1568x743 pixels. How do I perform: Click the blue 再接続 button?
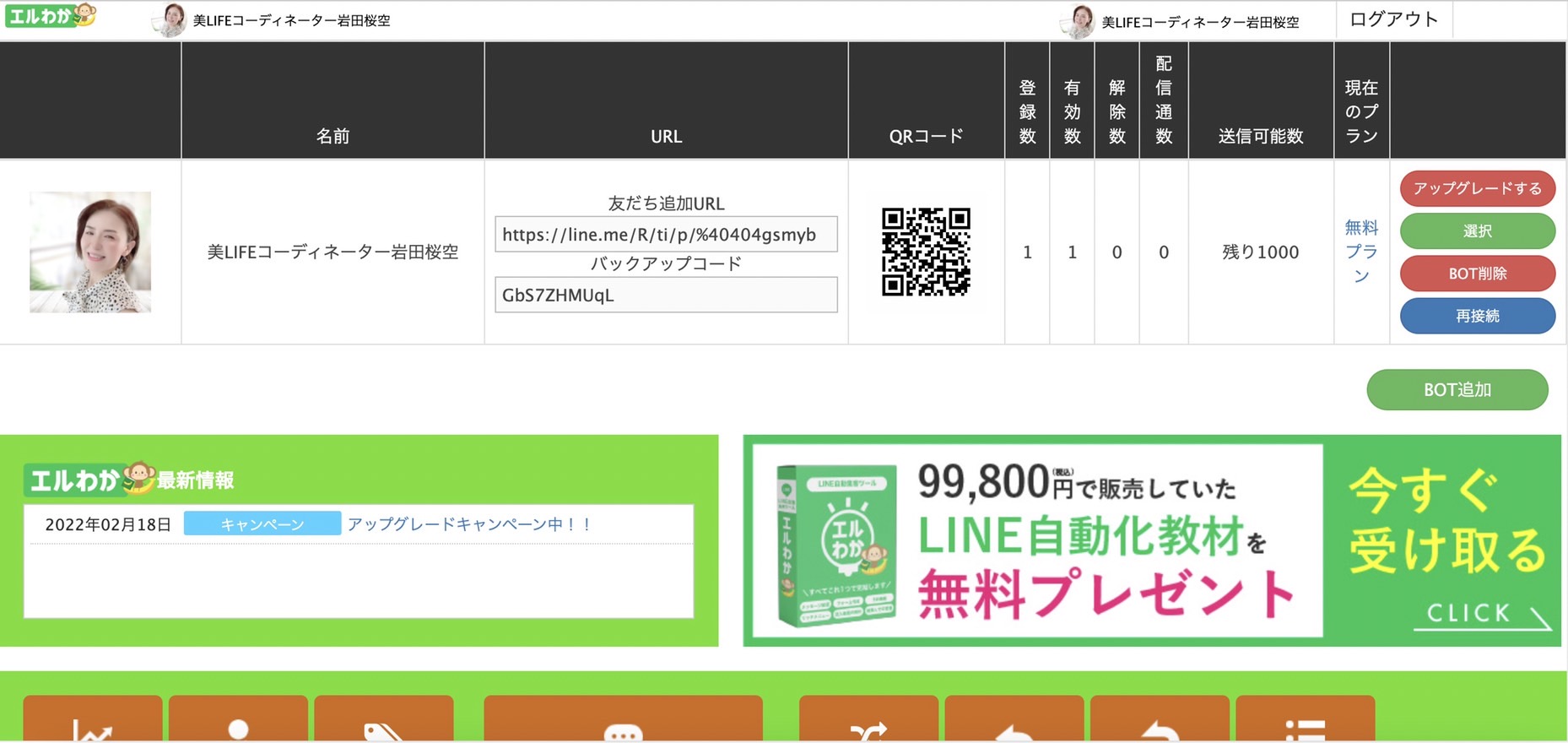[x=1478, y=316]
